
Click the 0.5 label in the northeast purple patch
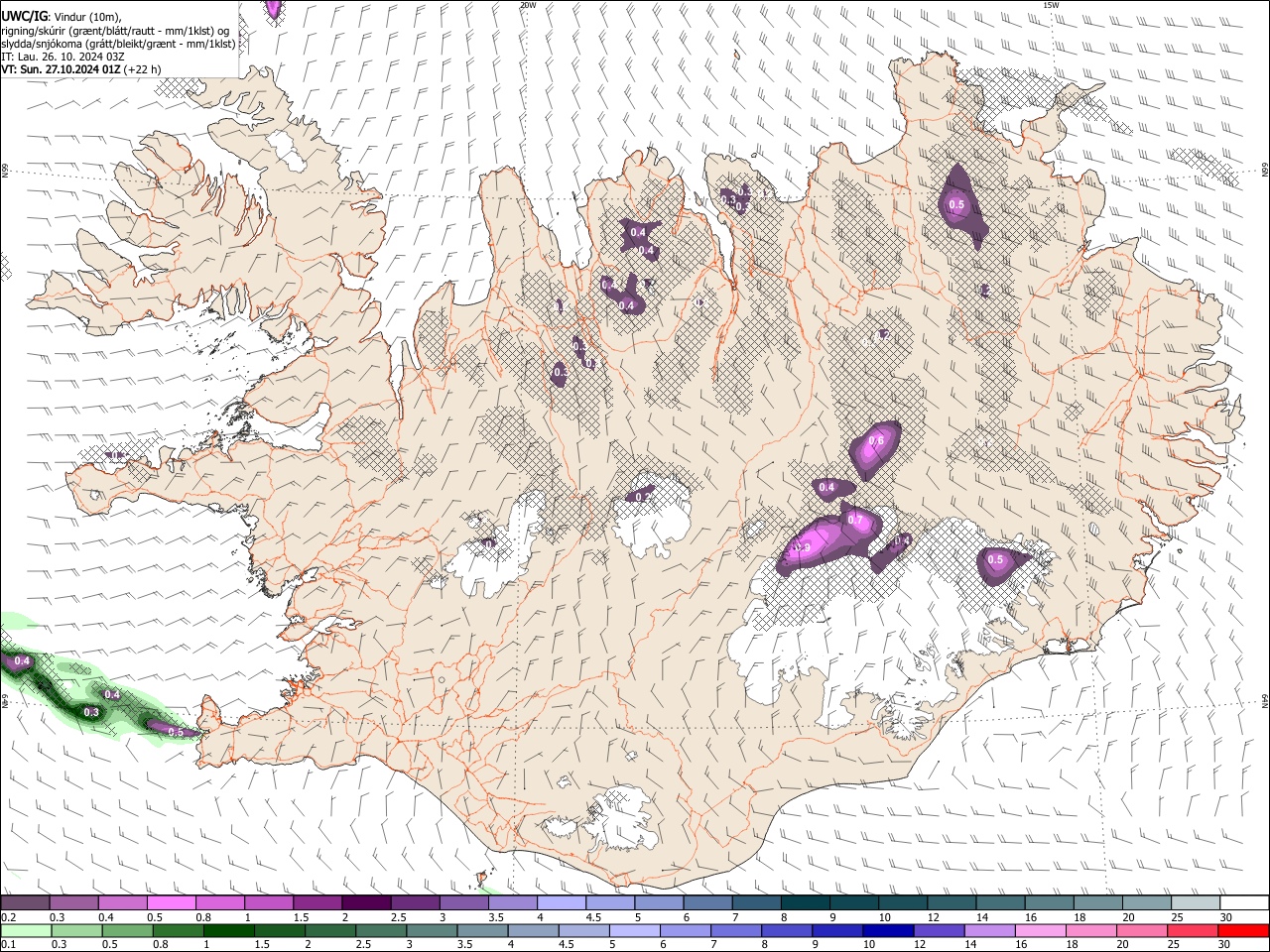(956, 205)
